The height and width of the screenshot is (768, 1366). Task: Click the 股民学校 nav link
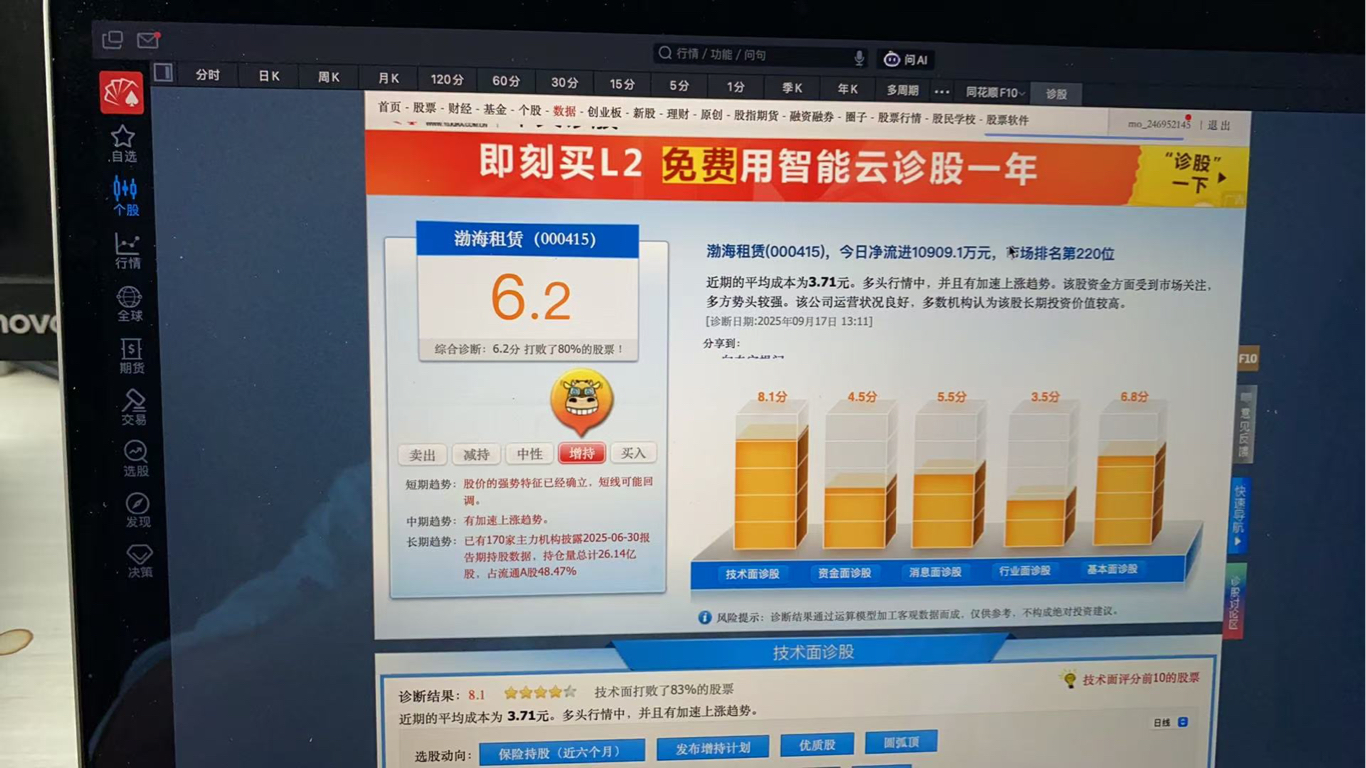954,119
